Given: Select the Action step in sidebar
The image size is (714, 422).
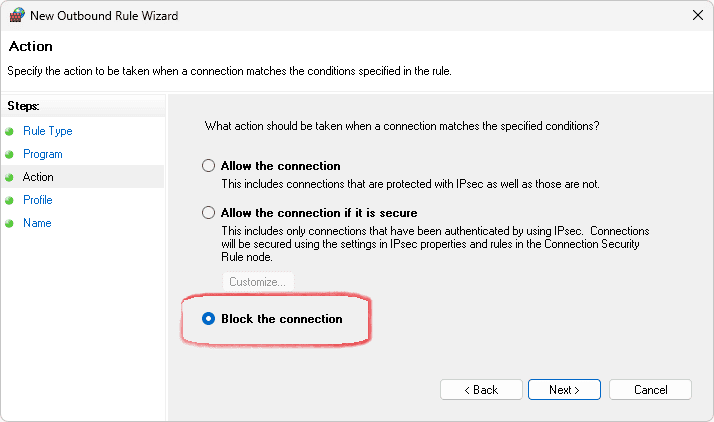Looking at the screenshot, I should [39, 177].
